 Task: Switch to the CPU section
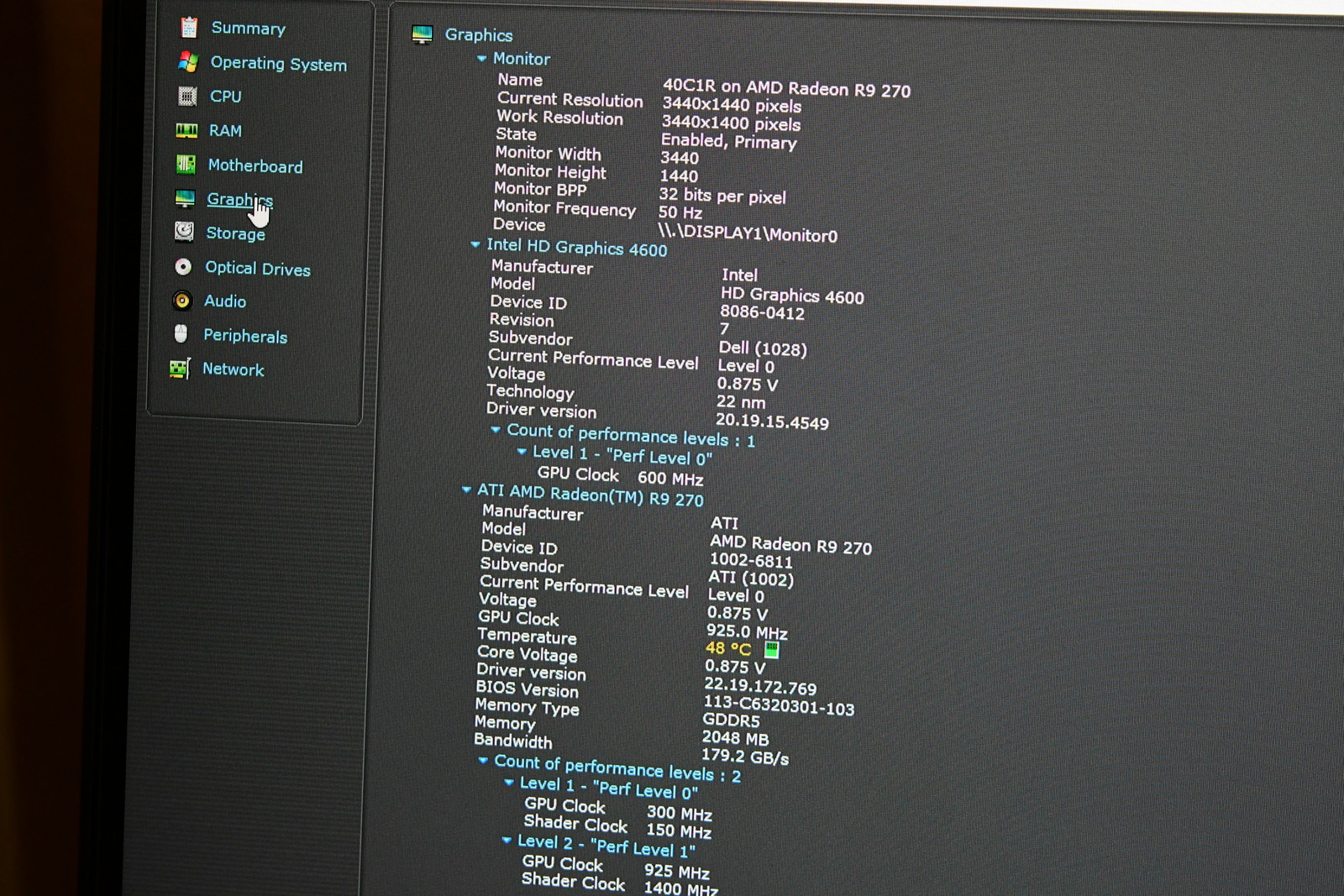226,97
